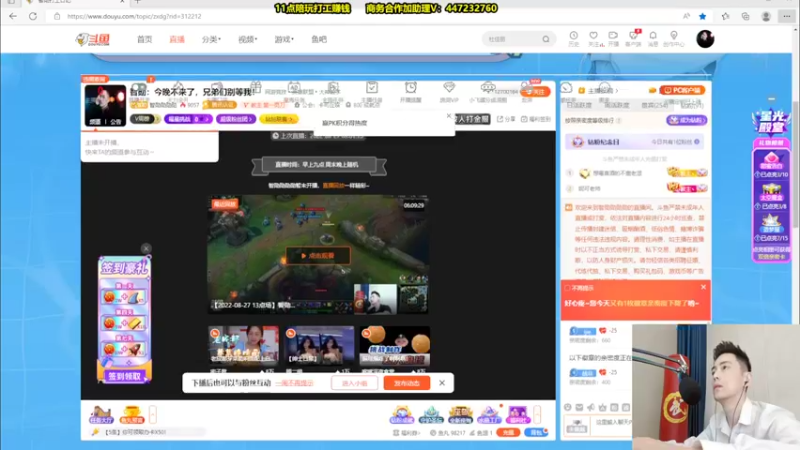
Task: Reload the page with the refresh icon
Action: [x=33, y=16]
